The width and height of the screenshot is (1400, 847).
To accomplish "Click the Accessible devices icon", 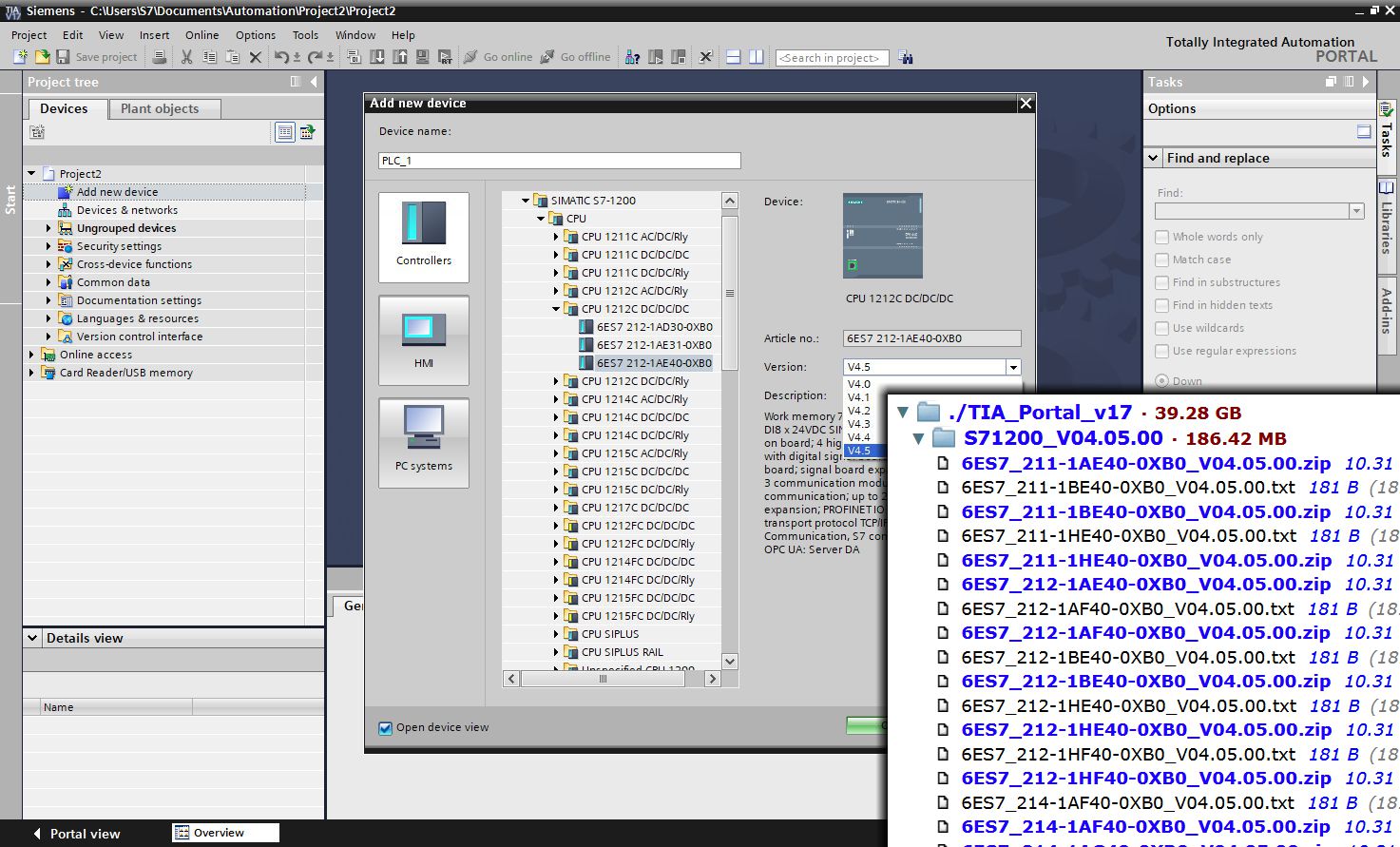I will click(632, 57).
